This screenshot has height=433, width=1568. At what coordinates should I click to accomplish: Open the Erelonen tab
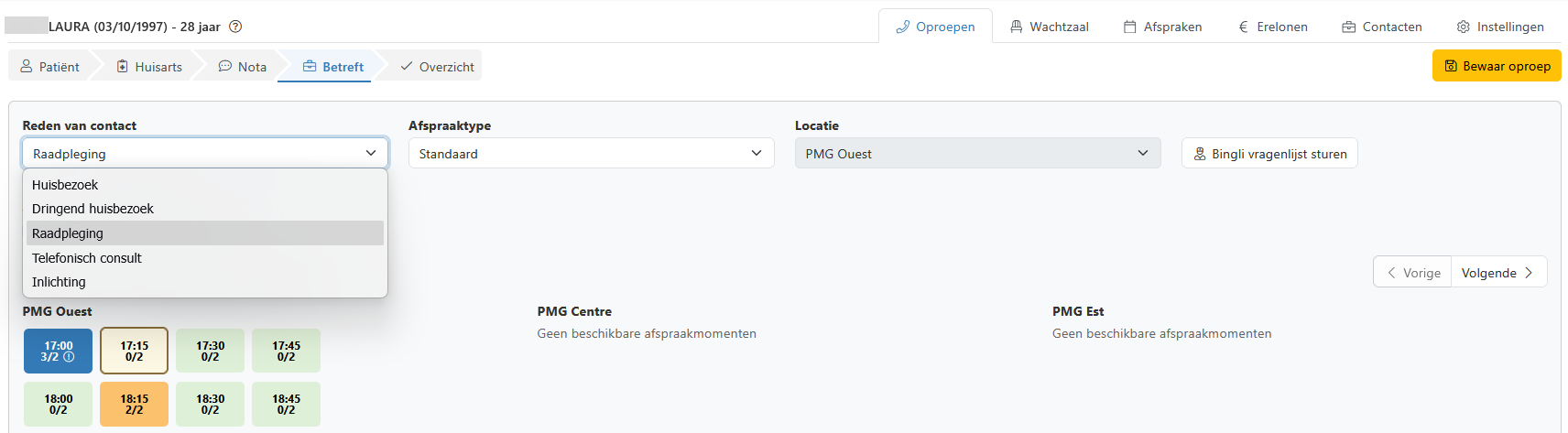1273,27
